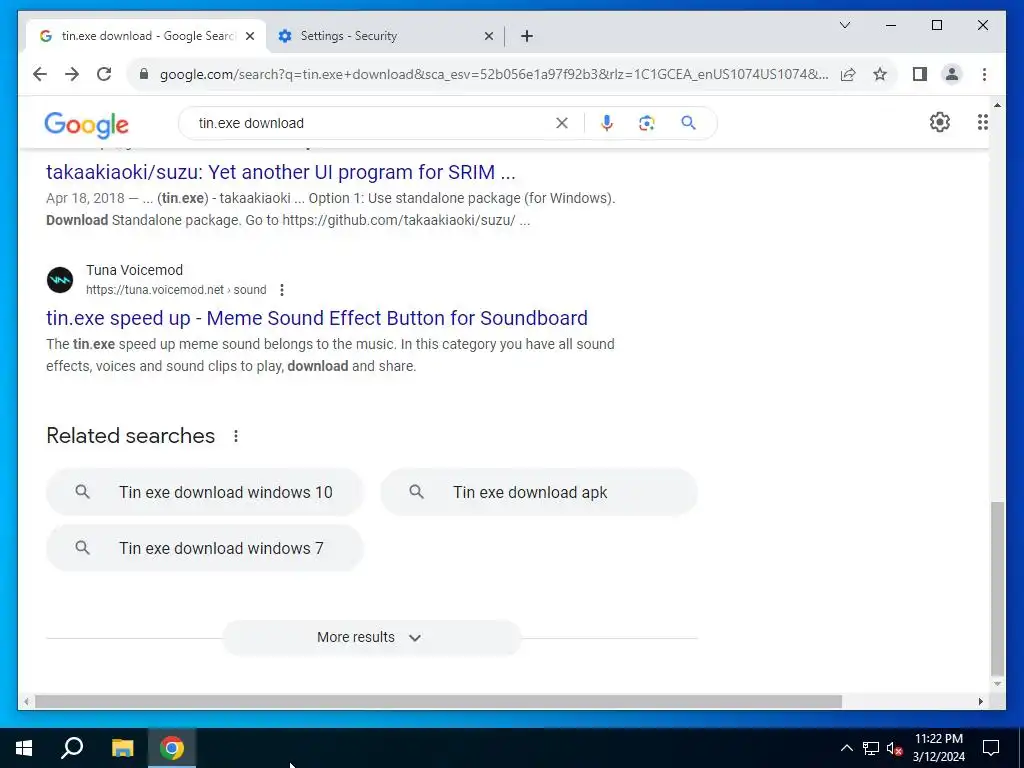The height and width of the screenshot is (768, 1024).
Task: Open Chrome side panel
Action: coord(920,74)
